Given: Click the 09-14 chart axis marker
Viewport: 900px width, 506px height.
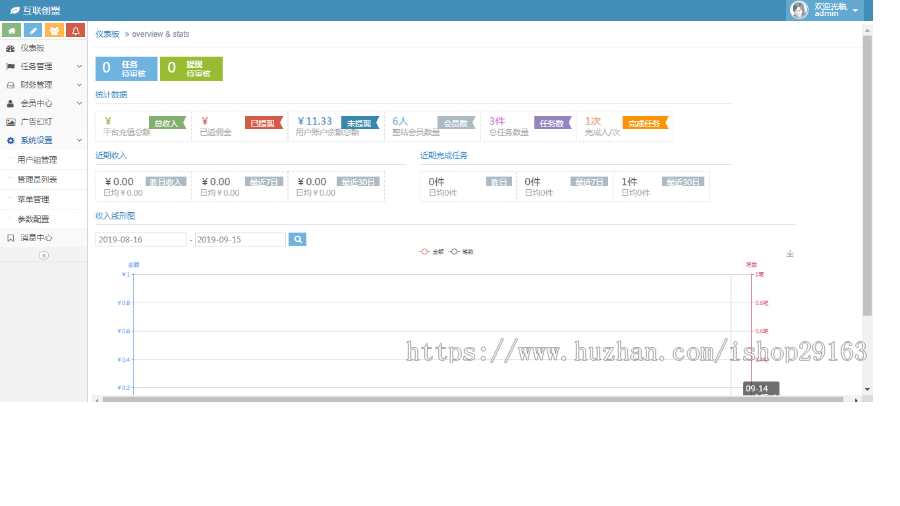Looking at the screenshot, I should coord(761,388).
